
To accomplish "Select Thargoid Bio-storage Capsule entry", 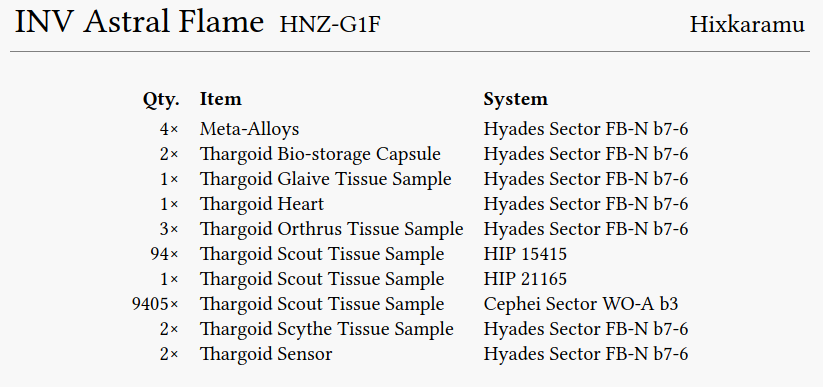I will tap(320, 154).
